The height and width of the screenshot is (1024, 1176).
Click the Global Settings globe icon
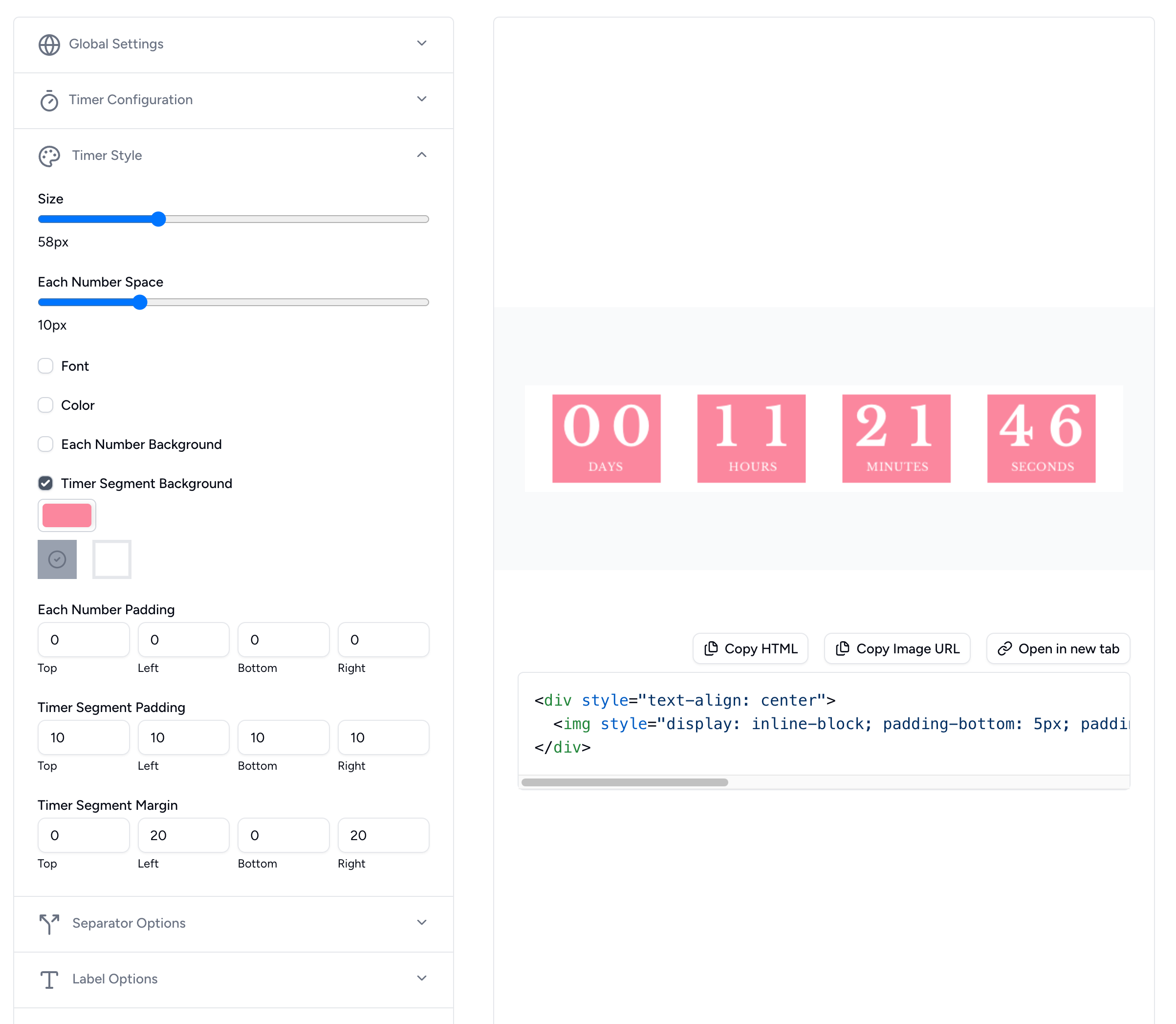click(x=49, y=44)
